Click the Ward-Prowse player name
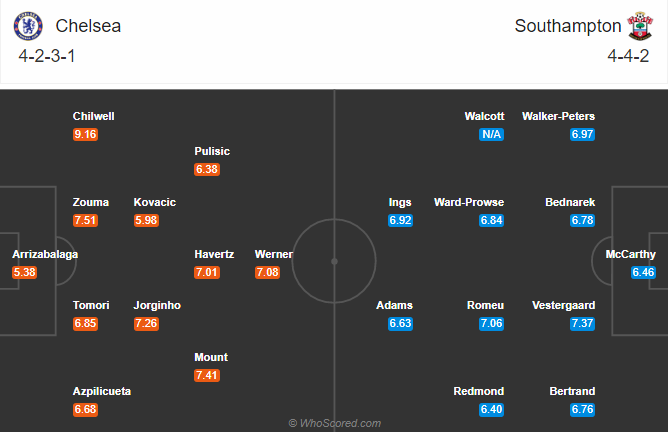This screenshot has width=670, height=432. point(469,202)
